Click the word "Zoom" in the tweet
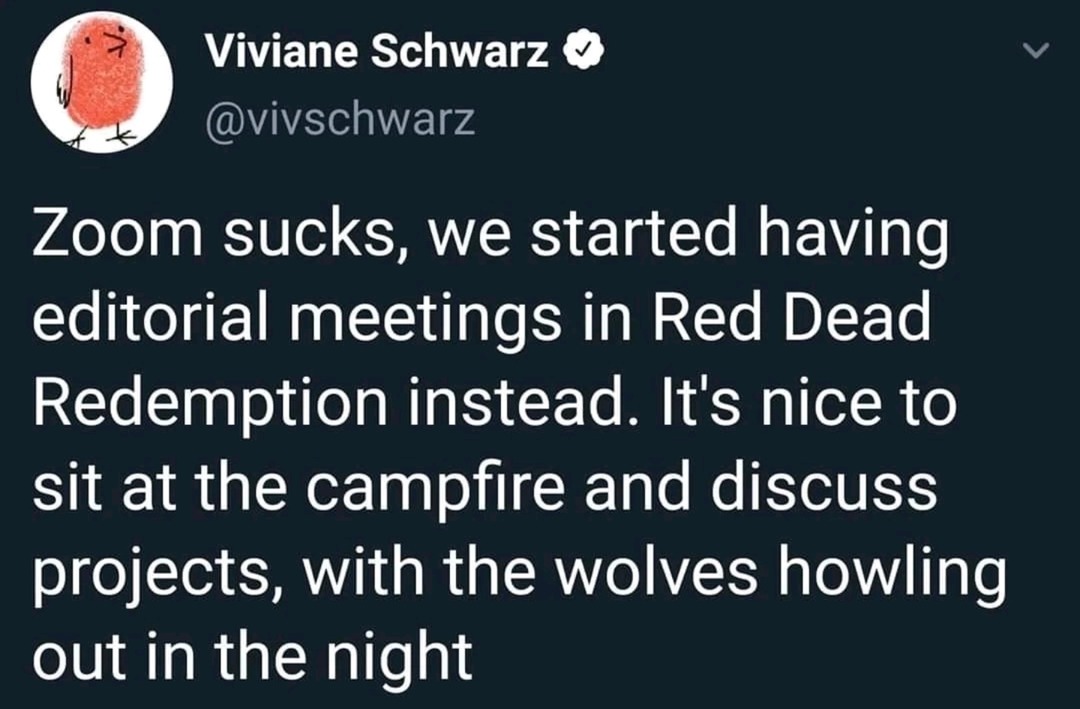 coord(117,234)
